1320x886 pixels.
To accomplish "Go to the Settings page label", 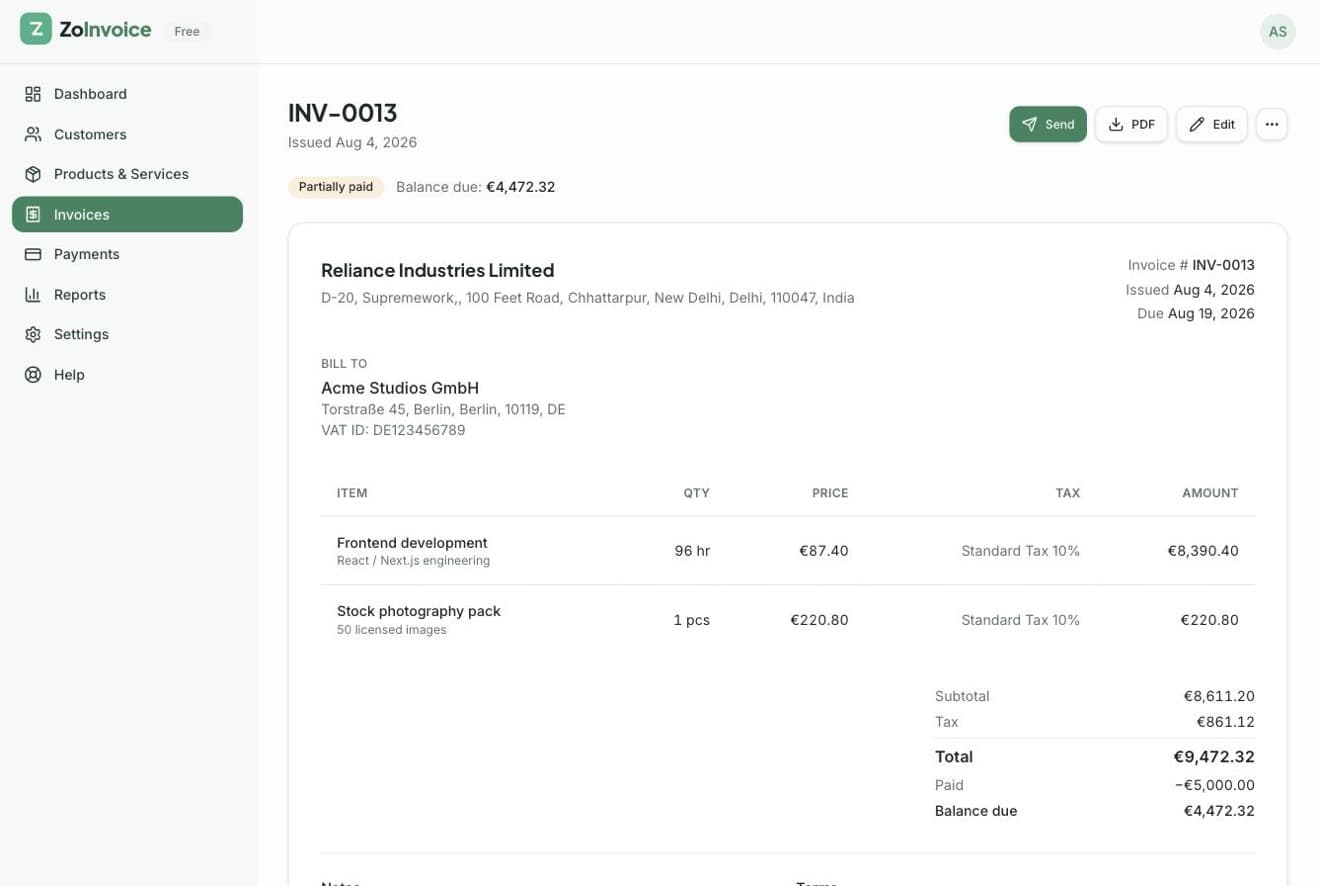I will click(x=81, y=334).
